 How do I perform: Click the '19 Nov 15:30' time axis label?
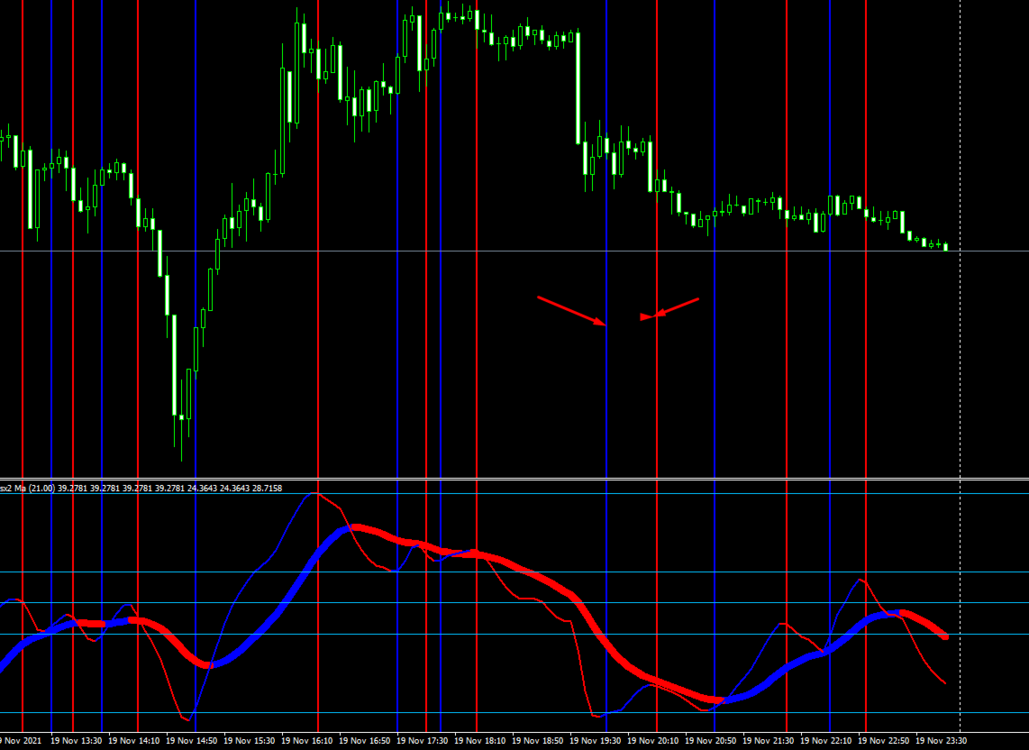coord(249,741)
